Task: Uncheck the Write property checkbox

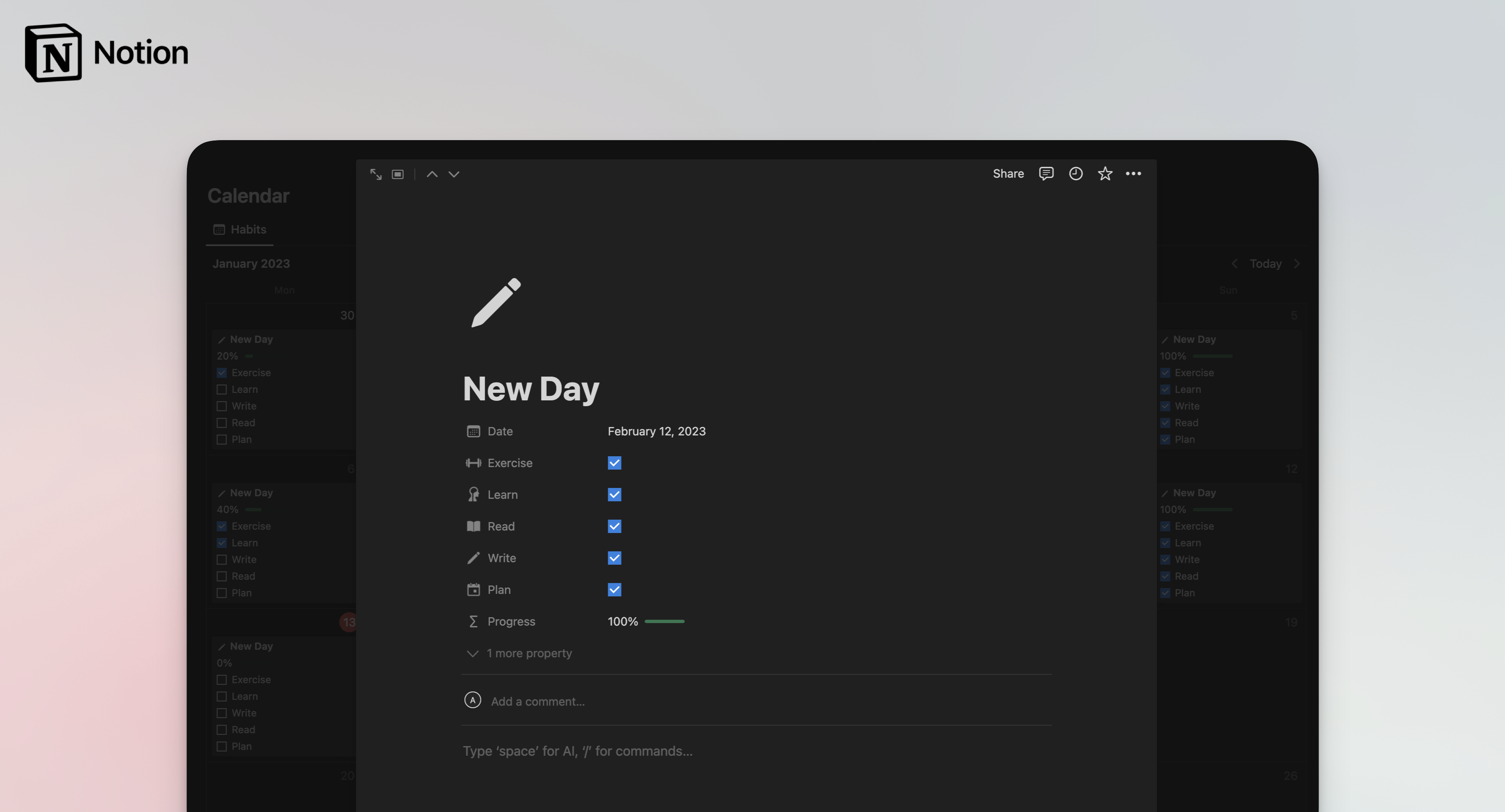Action: click(614, 558)
